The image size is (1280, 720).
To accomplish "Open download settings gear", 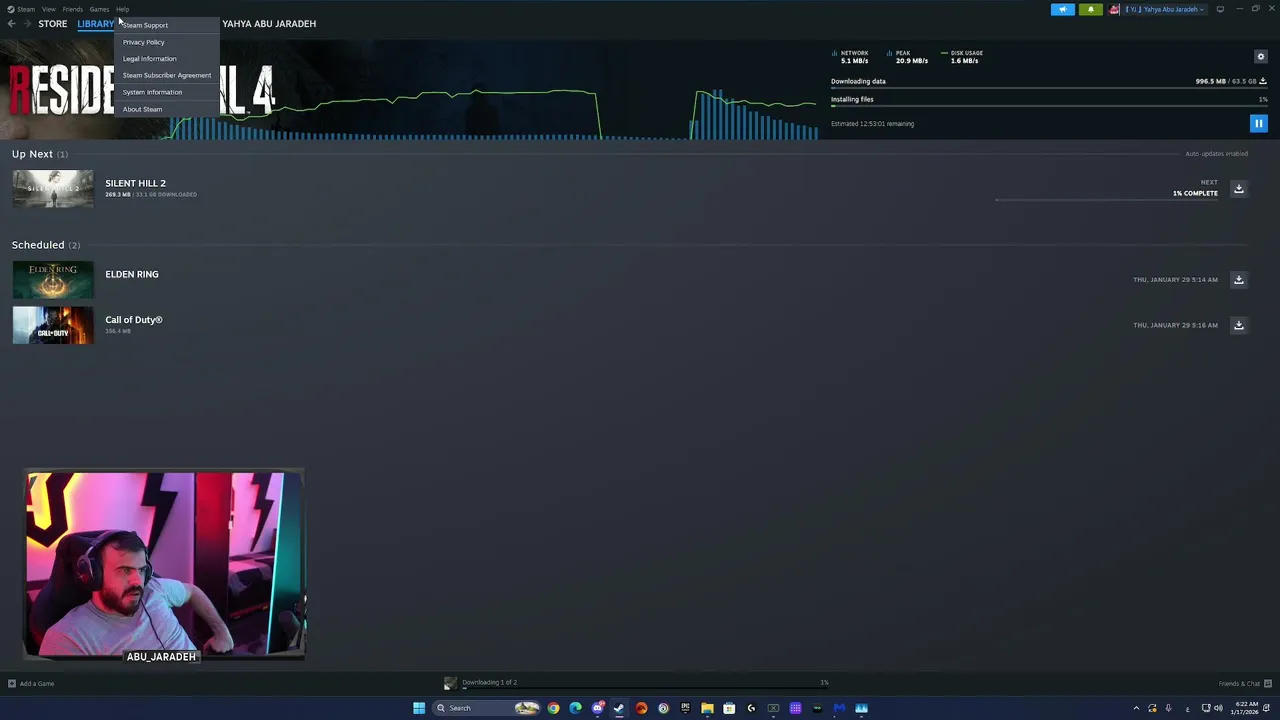I will coord(1260,56).
